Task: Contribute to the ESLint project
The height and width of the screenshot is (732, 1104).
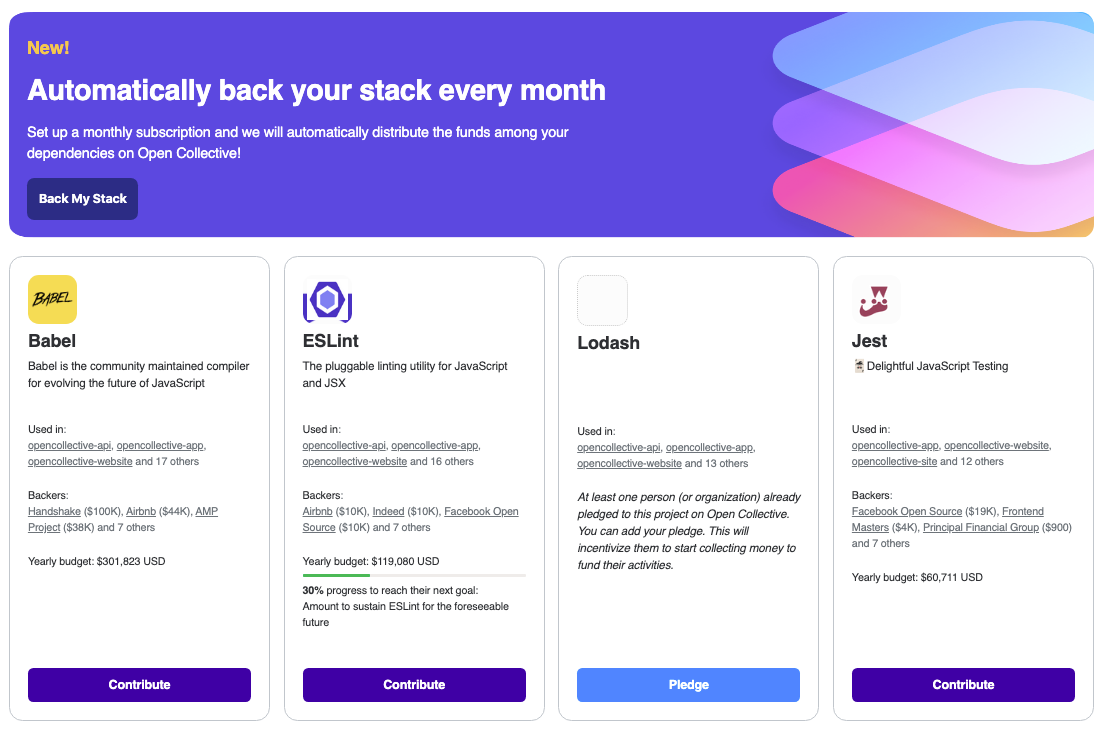Action: tap(414, 685)
